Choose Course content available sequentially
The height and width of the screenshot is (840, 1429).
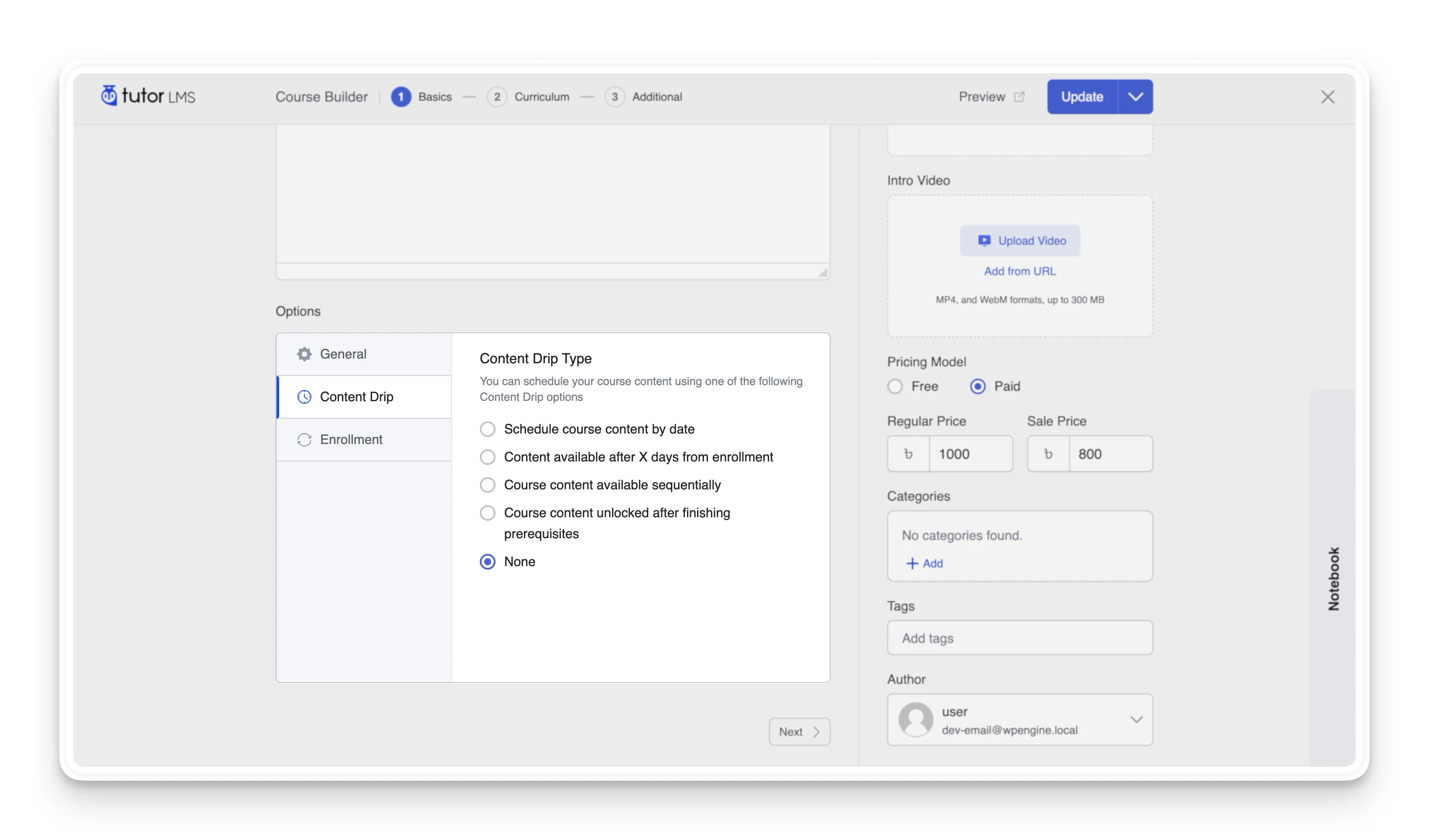(x=488, y=485)
